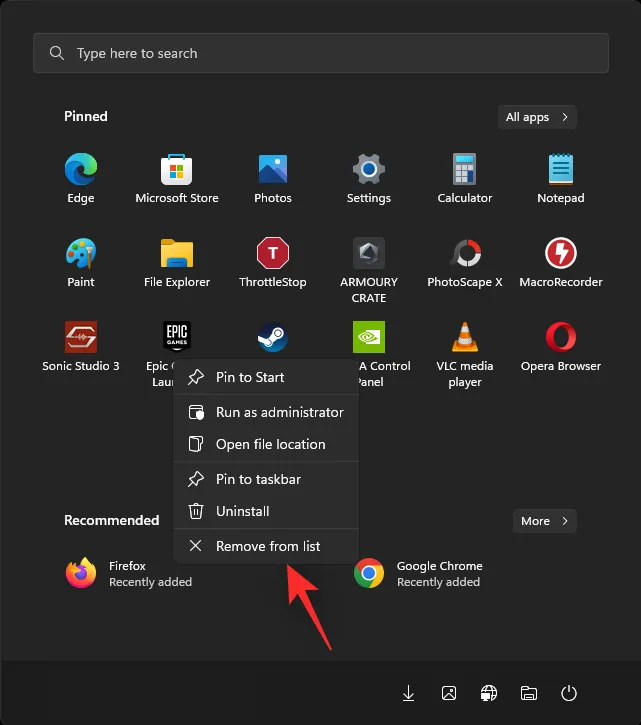Open recommended Google Chrome entry

(418, 573)
